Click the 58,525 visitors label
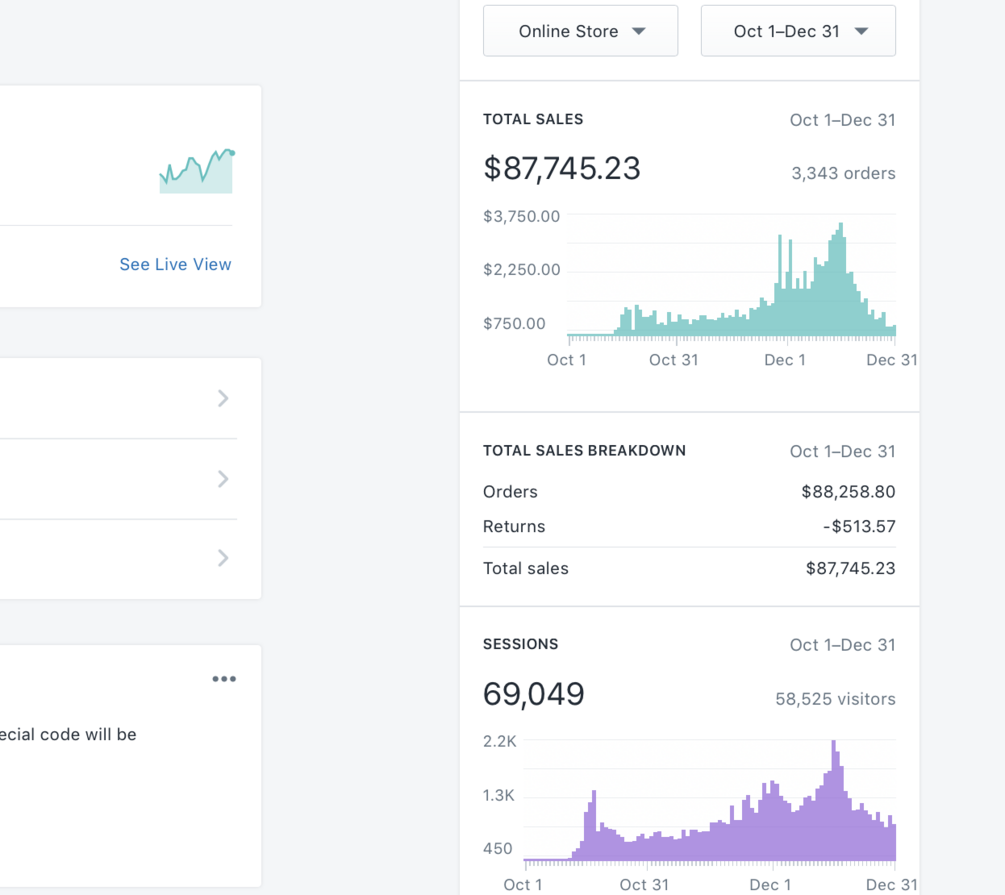The height and width of the screenshot is (895, 1005). (835, 699)
